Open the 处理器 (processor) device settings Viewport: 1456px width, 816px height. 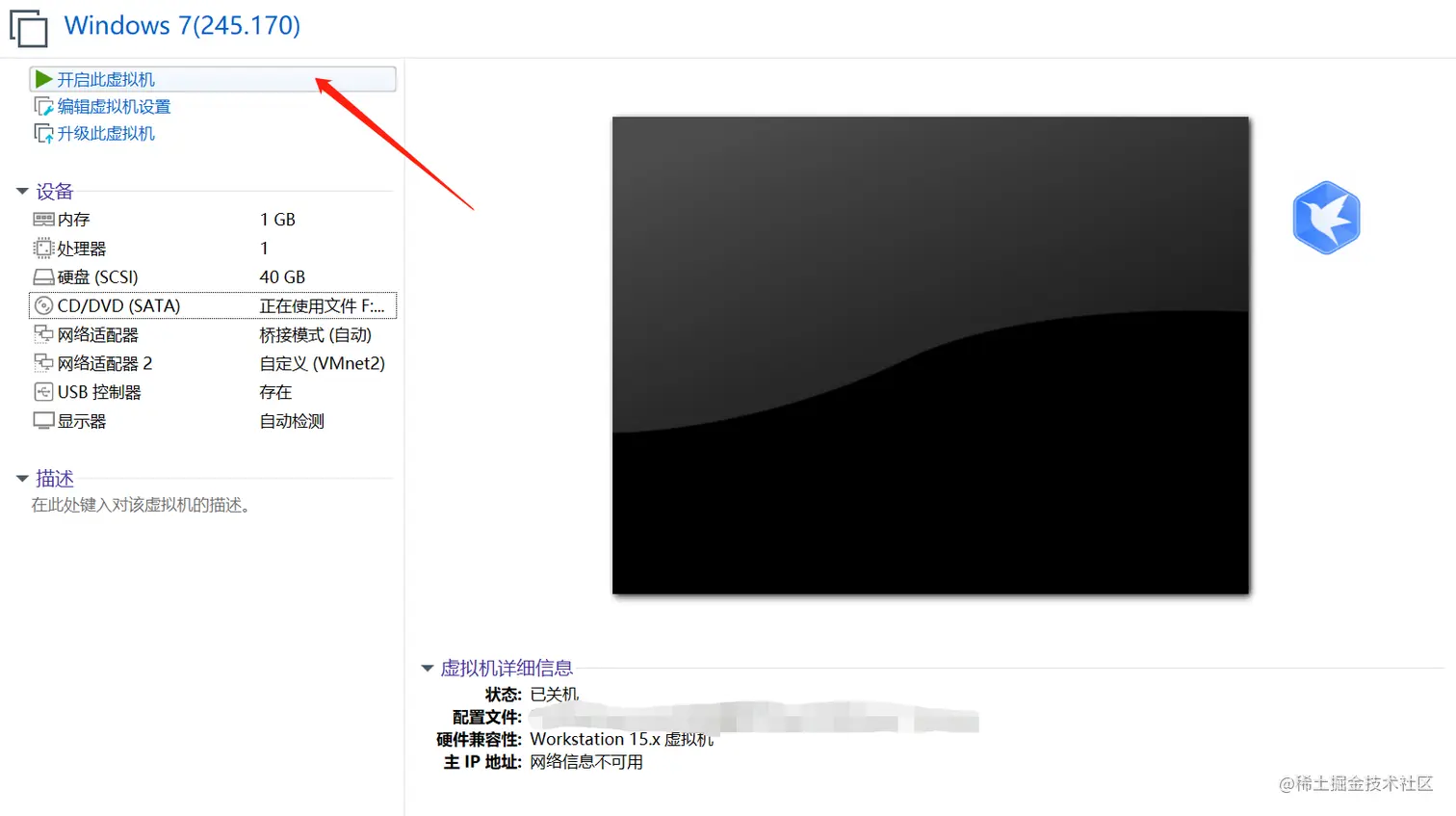[75, 248]
